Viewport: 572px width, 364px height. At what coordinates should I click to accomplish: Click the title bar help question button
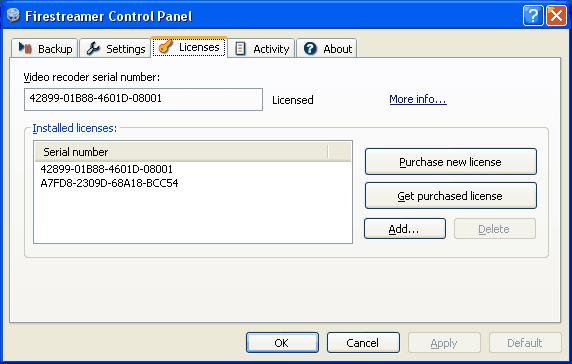(x=533, y=16)
